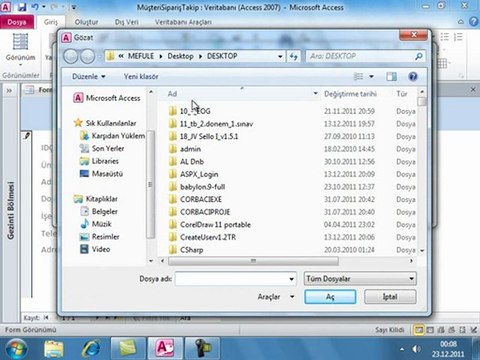The height and width of the screenshot is (360, 480).
Task: Click the volume speaker tray icon
Action: (x=416, y=349)
